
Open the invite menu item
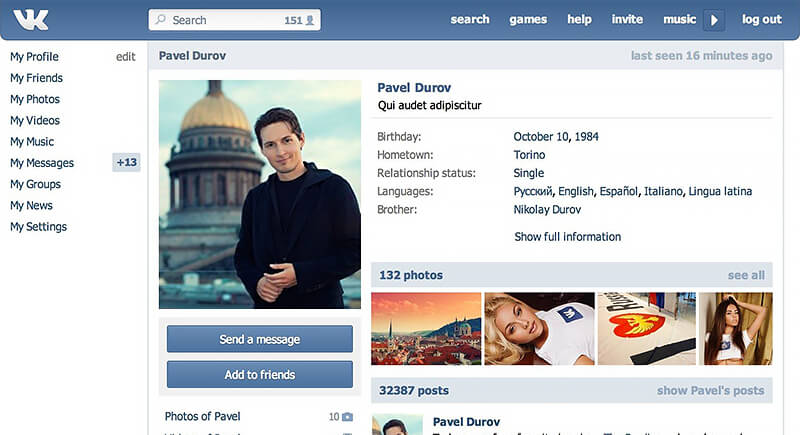pos(627,19)
